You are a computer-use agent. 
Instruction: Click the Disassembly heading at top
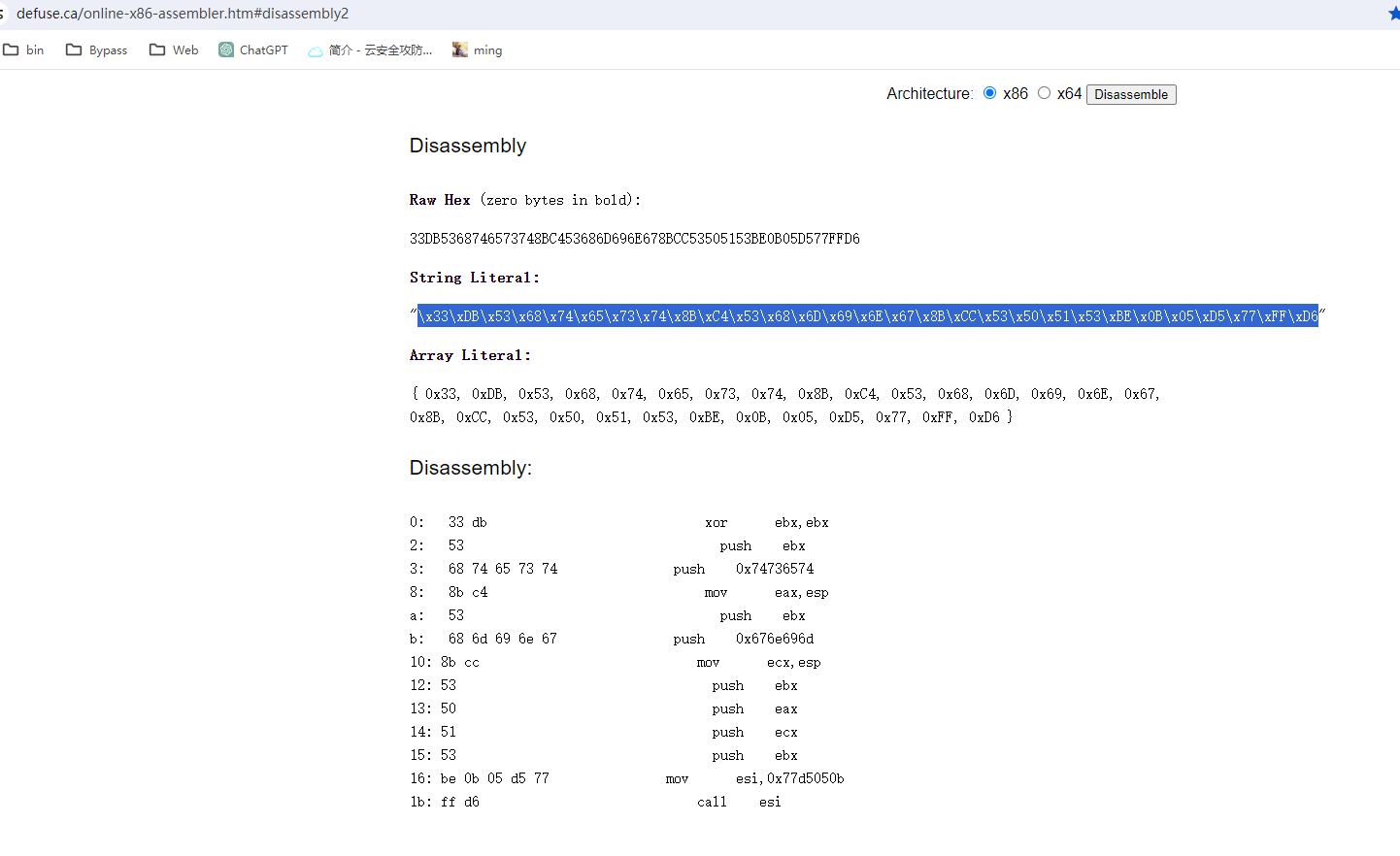click(x=467, y=146)
